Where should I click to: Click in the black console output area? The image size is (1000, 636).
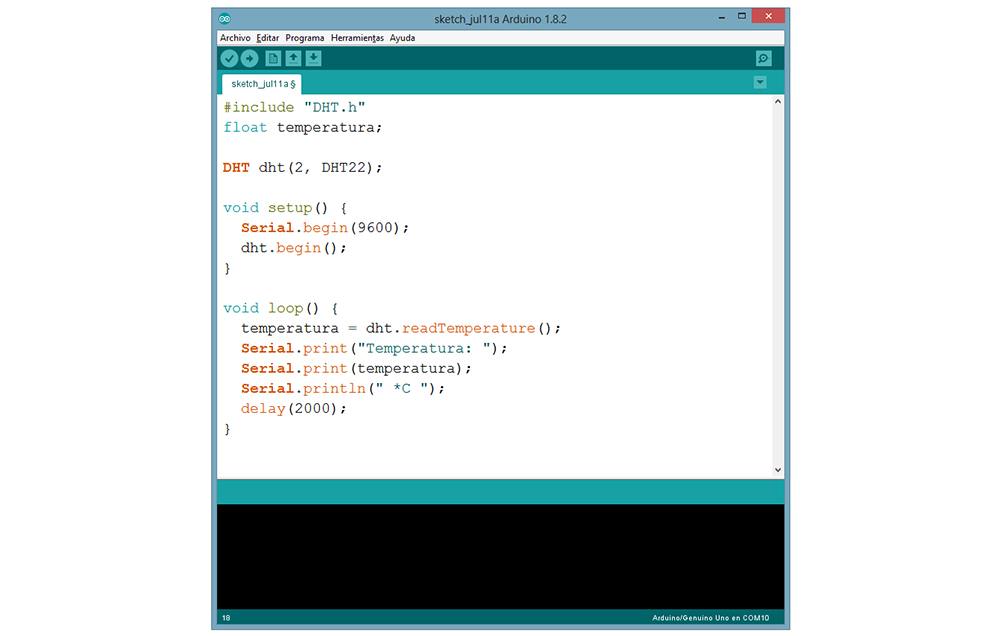[x=500, y=555]
